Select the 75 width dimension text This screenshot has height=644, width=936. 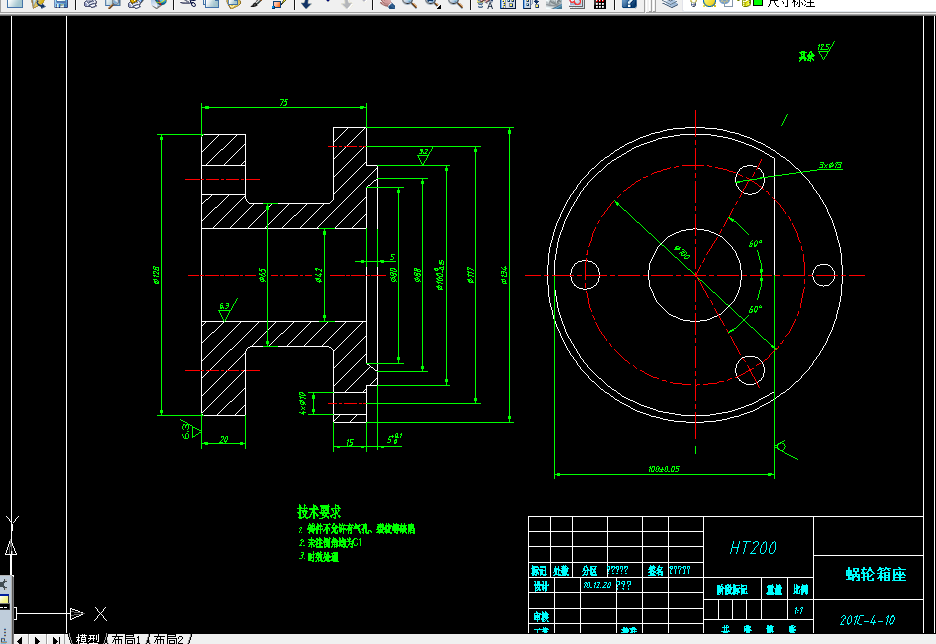[284, 103]
